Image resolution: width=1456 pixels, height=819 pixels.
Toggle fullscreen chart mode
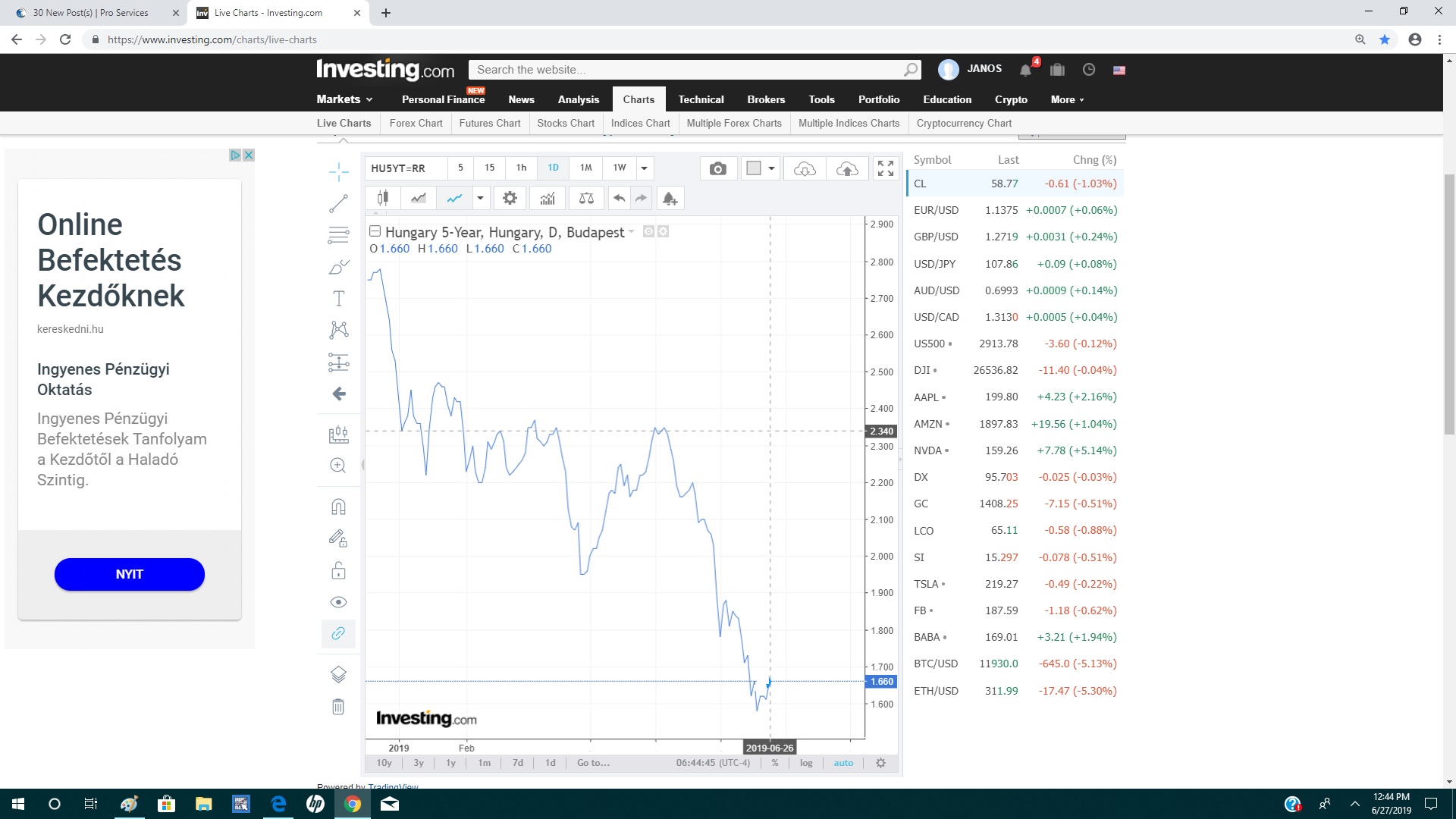coord(885,168)
